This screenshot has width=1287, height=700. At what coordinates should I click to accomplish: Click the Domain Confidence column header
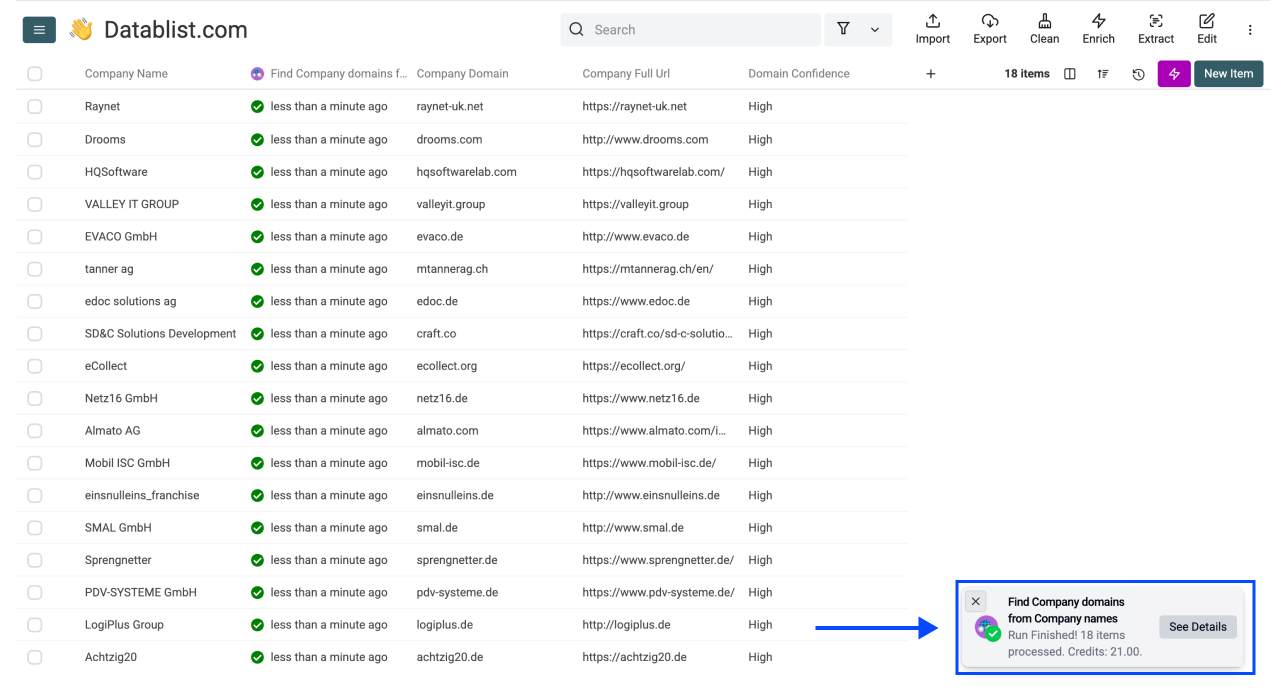pos(799,74)
